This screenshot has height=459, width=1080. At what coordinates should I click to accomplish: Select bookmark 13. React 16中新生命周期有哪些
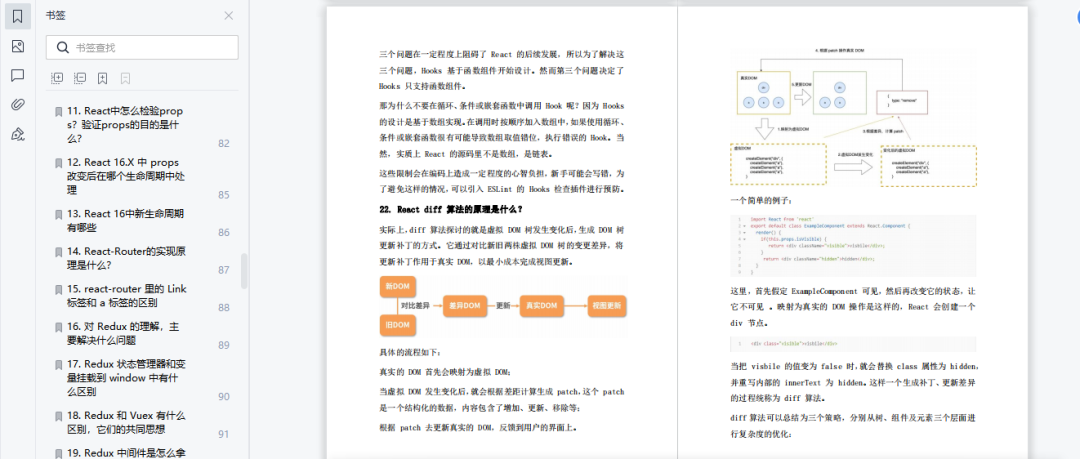click(125, 221)
